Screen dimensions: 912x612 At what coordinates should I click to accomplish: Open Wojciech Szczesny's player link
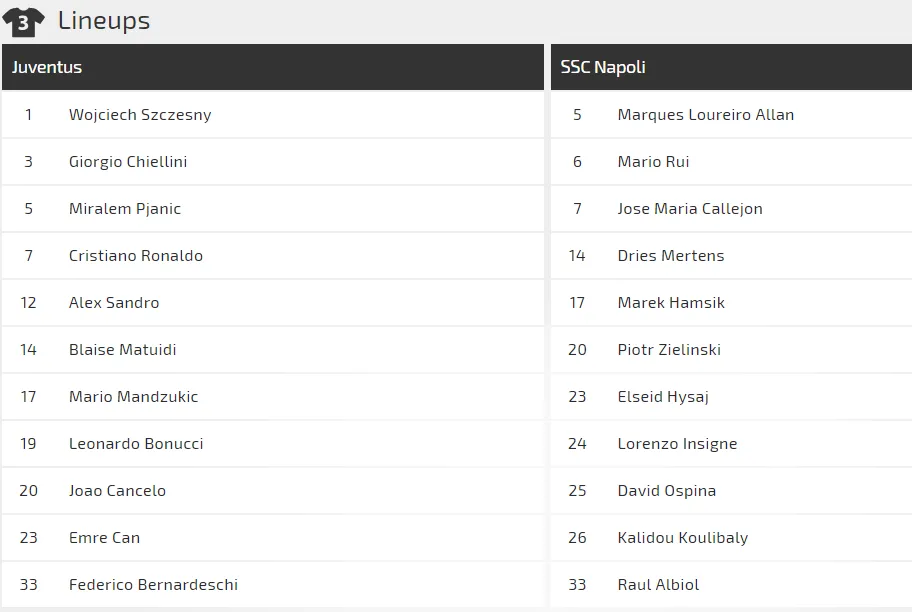140,115
